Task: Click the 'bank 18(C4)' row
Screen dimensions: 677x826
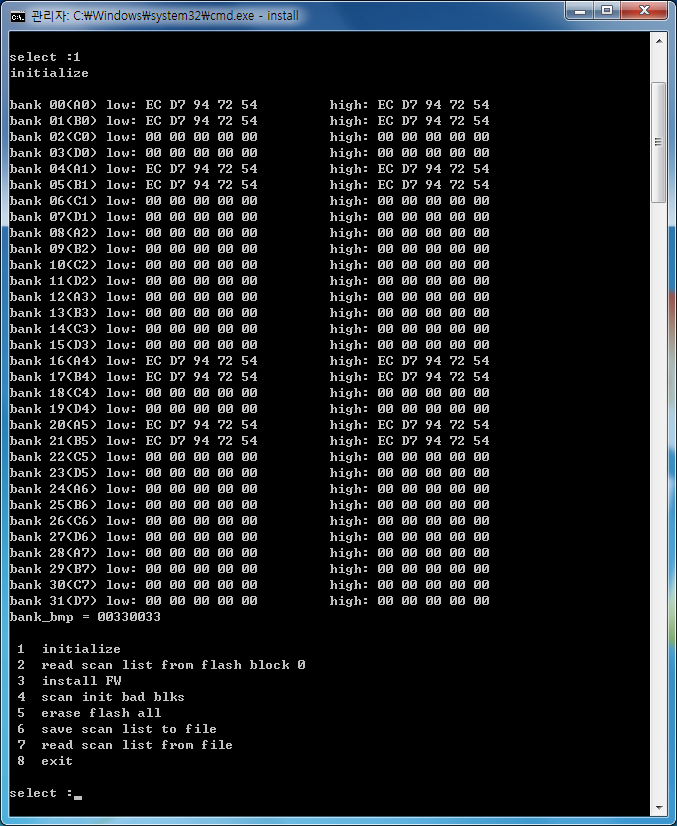Action: point(249,393)
